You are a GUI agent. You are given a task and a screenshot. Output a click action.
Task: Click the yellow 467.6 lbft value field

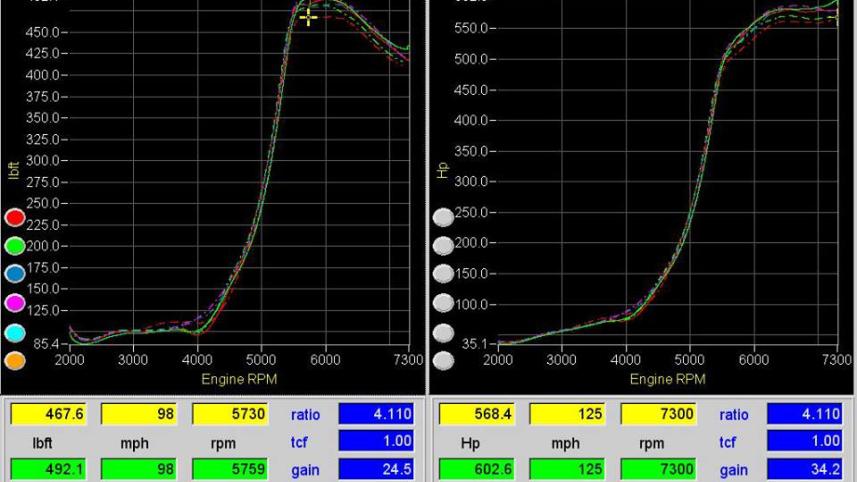(x=47, y=414)
